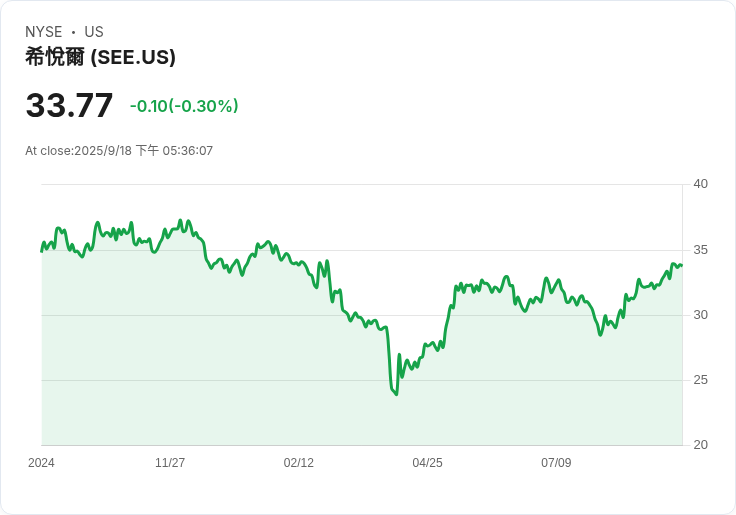
Task: Click the leftmost start of the price line
Action: tap(42, 250)
